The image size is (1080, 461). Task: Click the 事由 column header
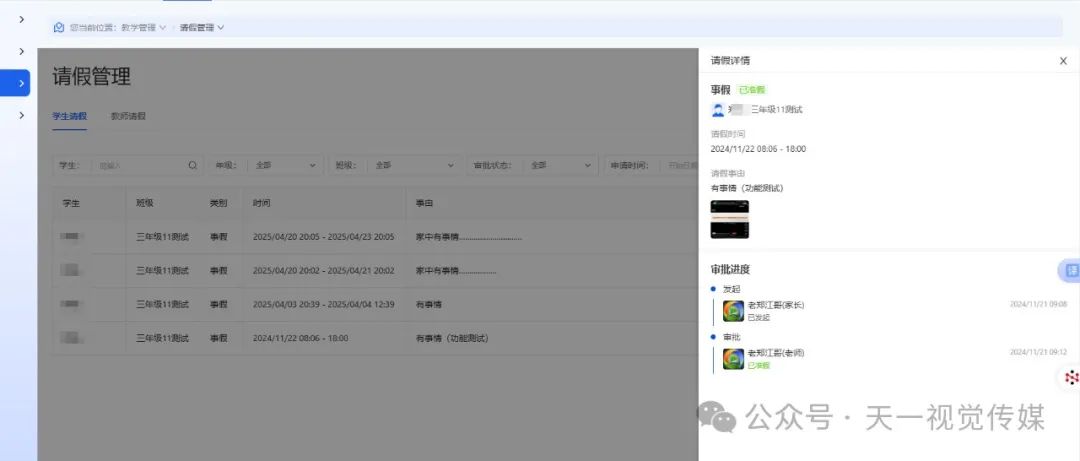pos(424,204)
